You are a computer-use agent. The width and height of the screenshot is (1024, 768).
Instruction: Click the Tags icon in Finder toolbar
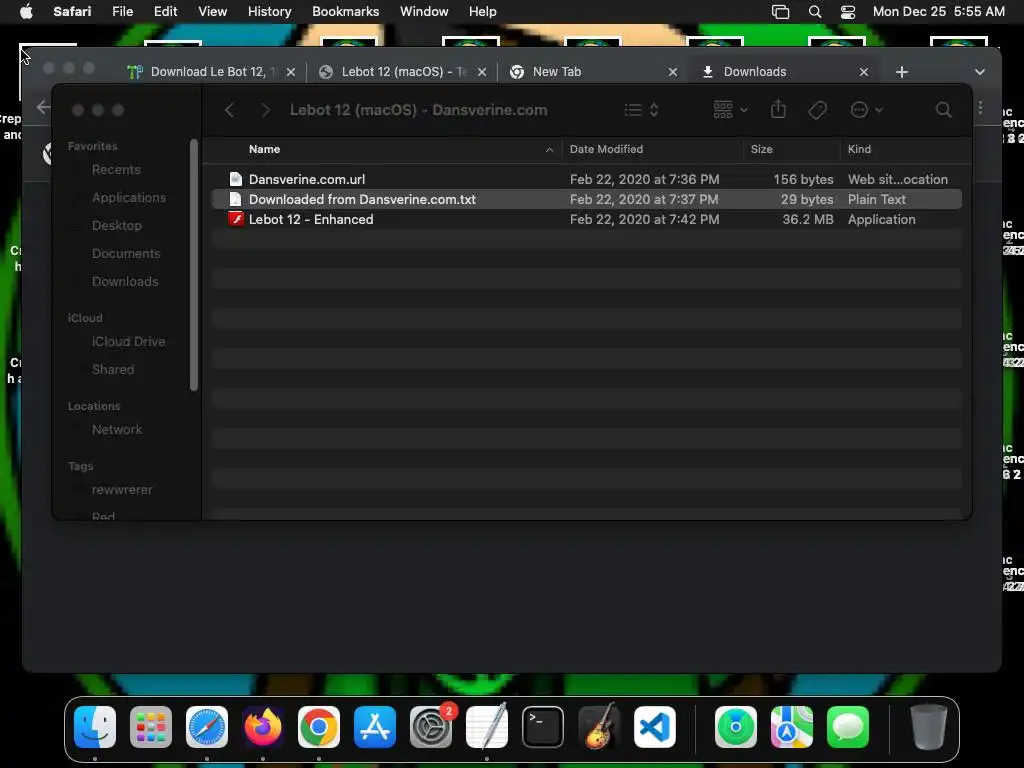click(x=817, y=110)
